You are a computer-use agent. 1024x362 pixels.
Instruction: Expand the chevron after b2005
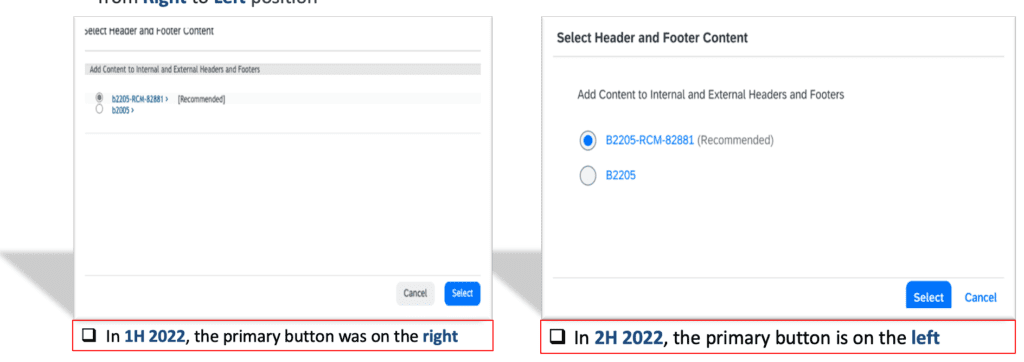pyautogui.click(x=133, y=110)
